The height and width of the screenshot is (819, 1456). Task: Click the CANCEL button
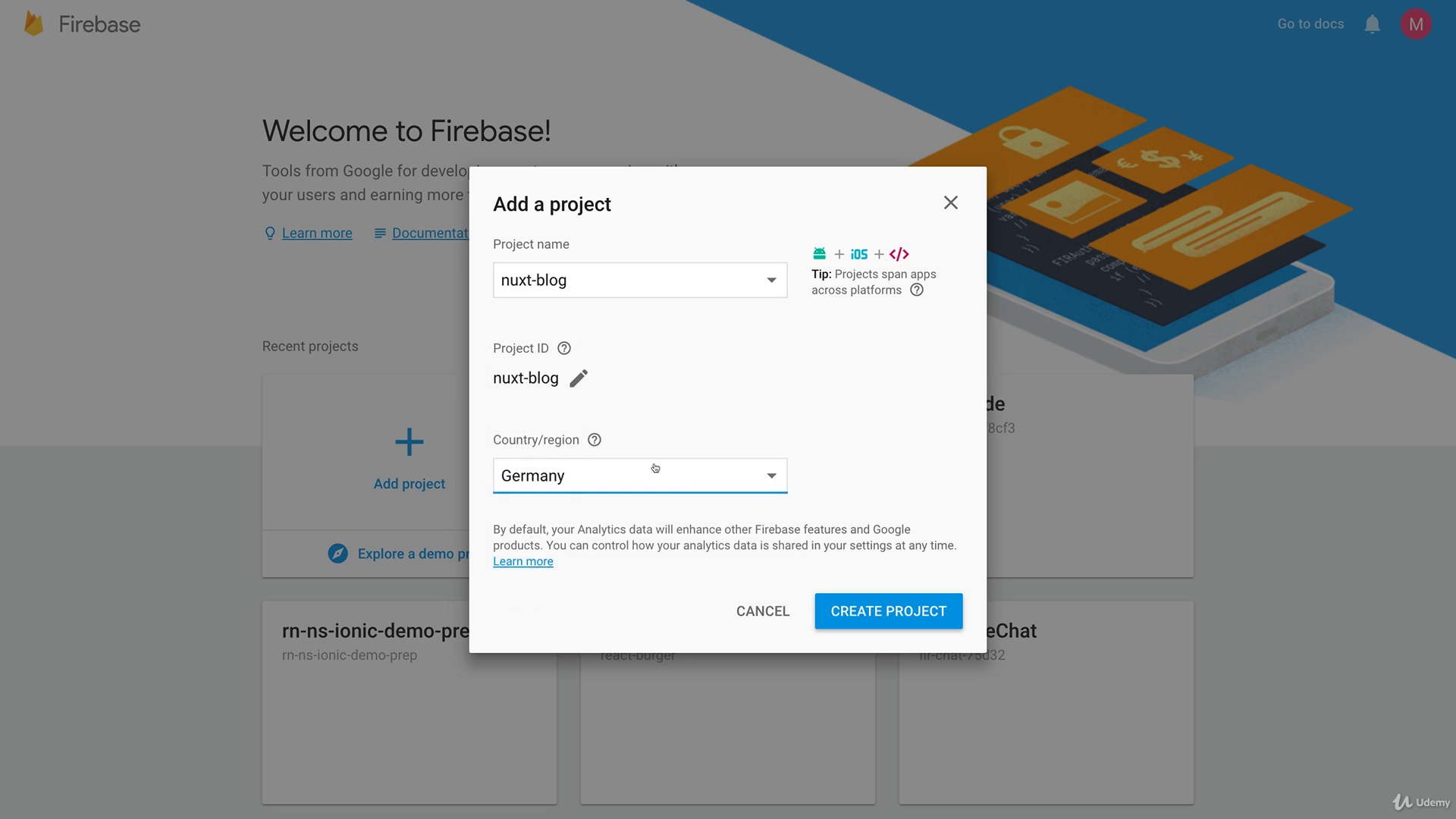click(763, 611)
